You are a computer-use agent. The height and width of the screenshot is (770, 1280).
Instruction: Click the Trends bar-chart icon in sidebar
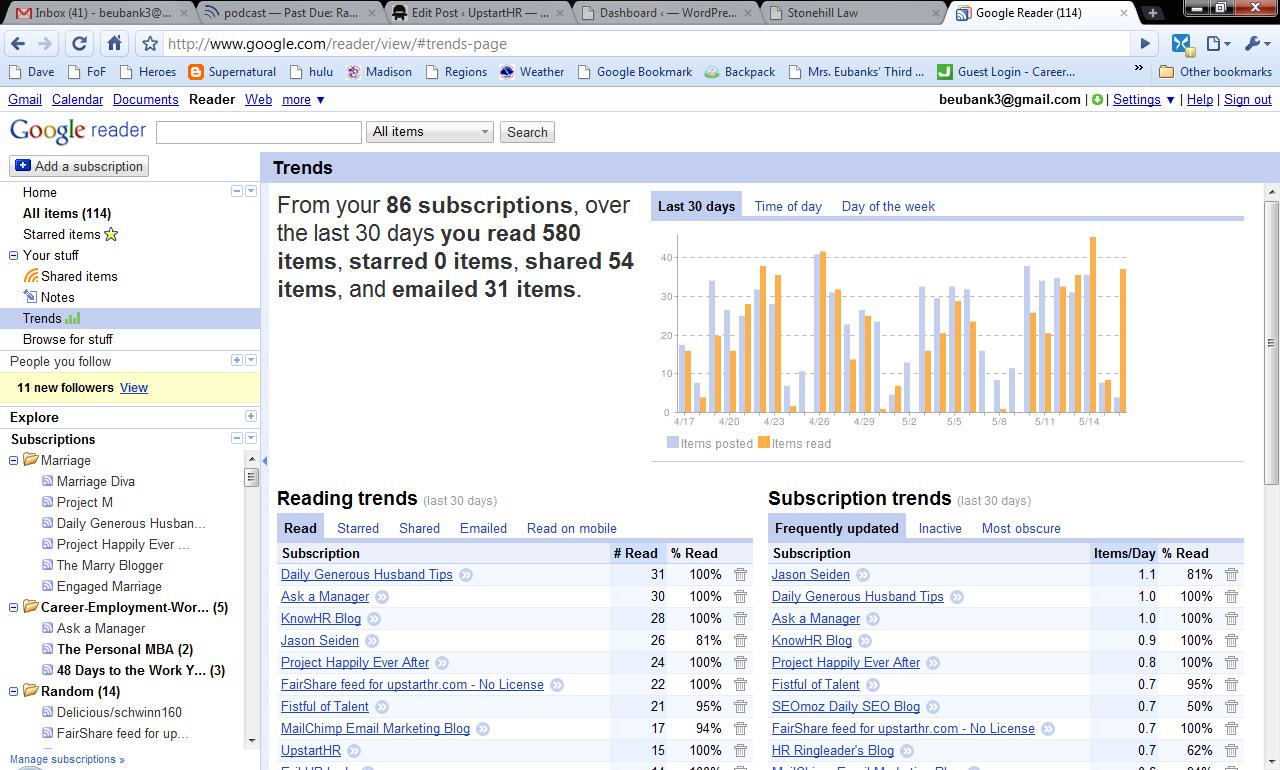(x=72, y=318)
